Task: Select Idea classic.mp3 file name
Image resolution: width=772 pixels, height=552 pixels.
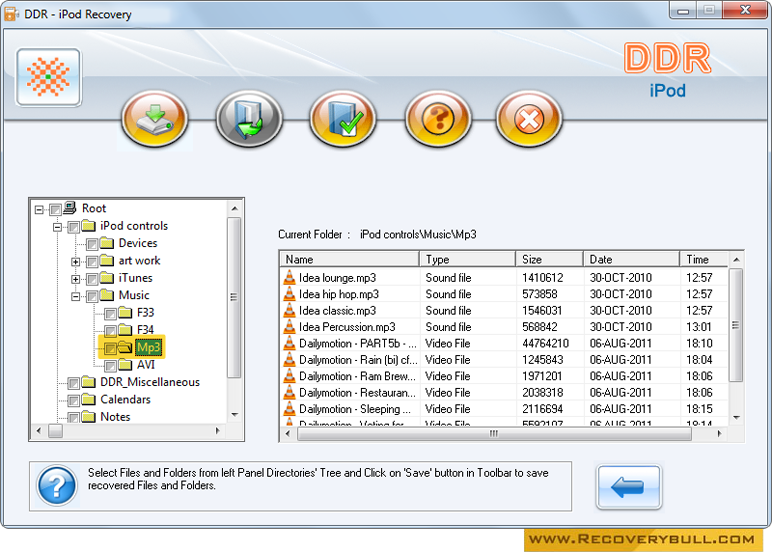Action: (337, 311)
